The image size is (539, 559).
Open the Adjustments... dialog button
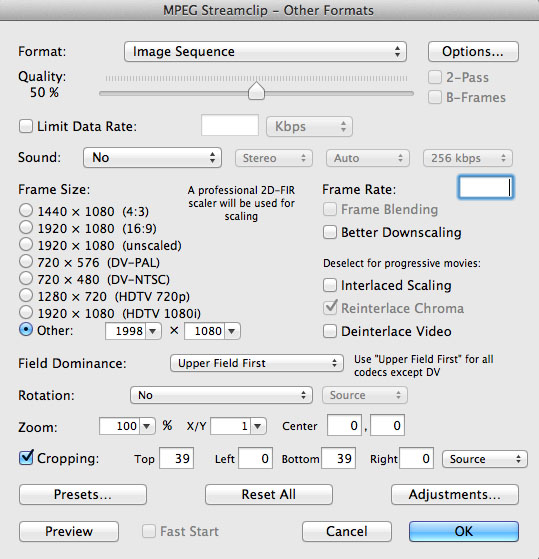point(455,494)
